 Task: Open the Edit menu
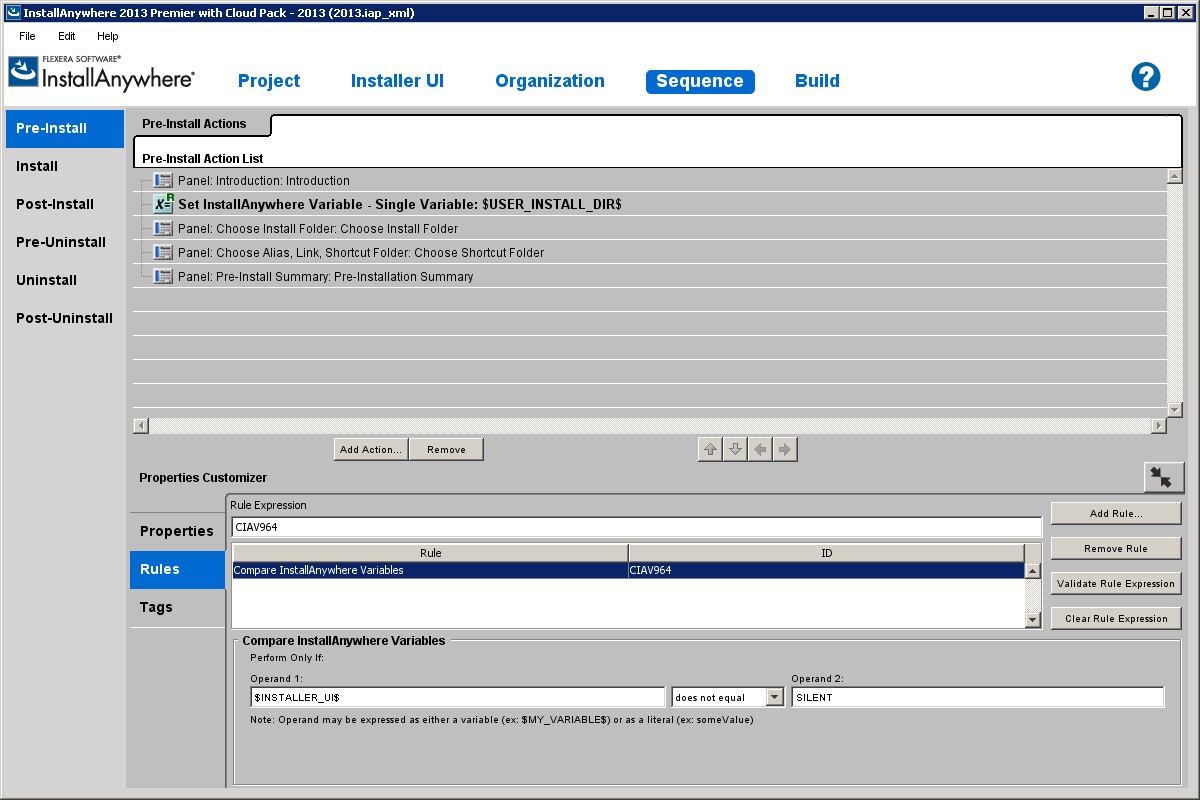(67, 36)
